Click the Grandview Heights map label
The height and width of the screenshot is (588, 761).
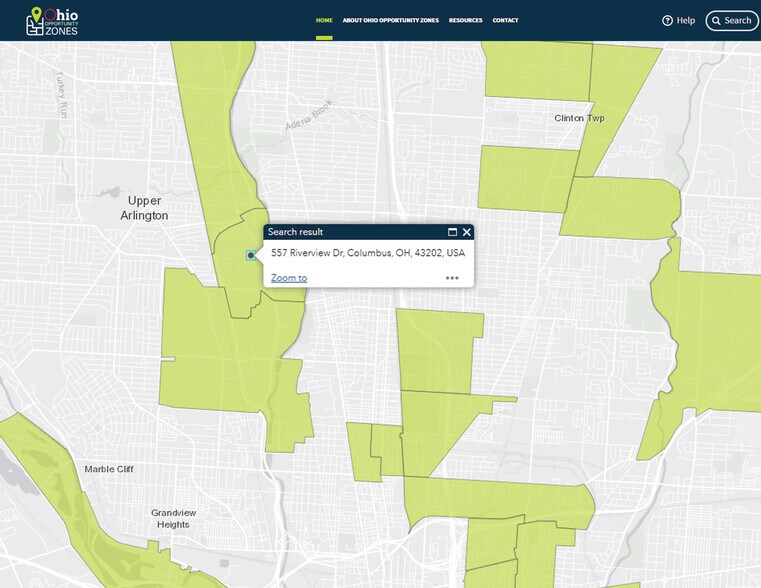click(171, 518)
